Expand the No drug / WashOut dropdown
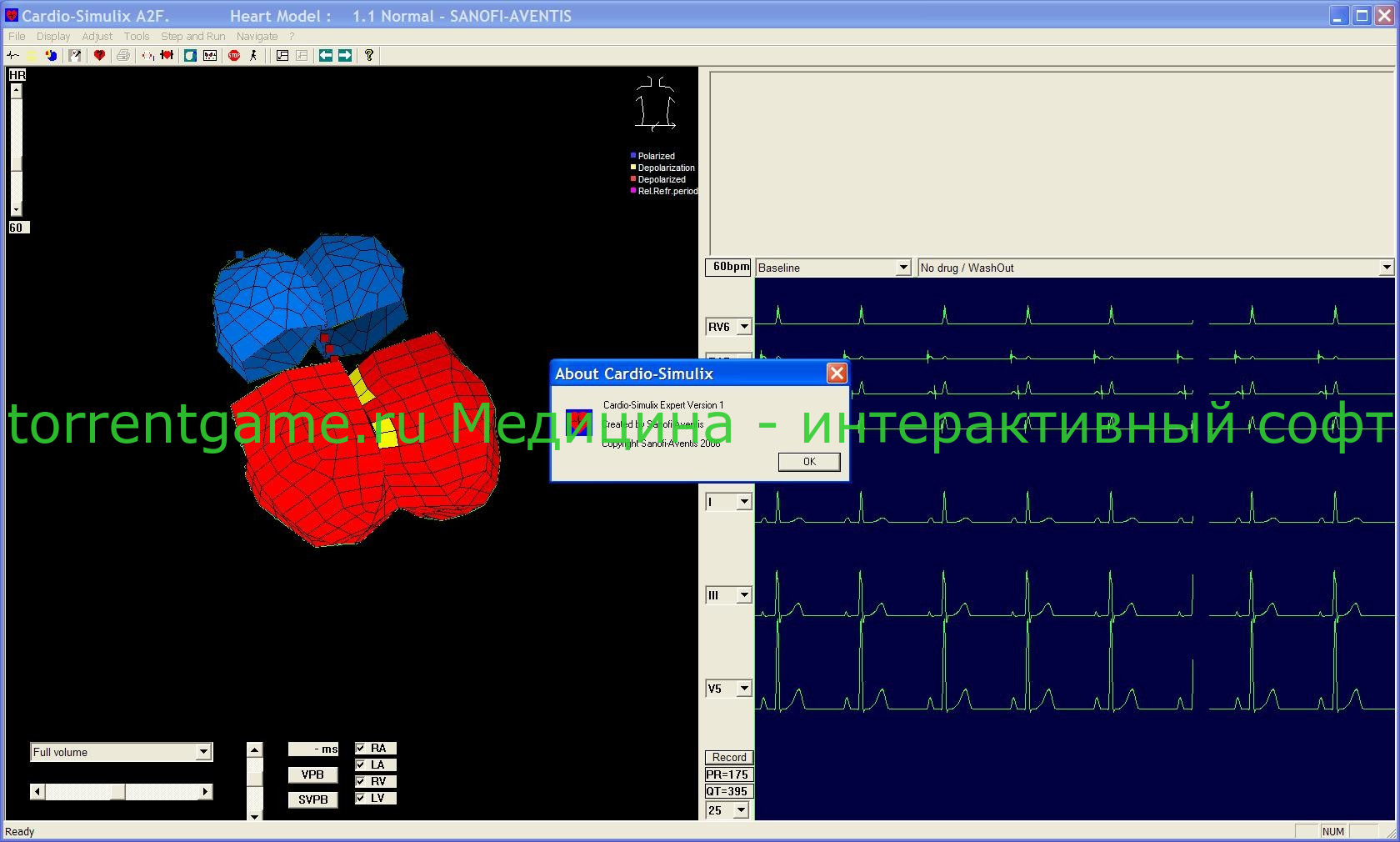1400x842 pixels. tap(1386, 268)
